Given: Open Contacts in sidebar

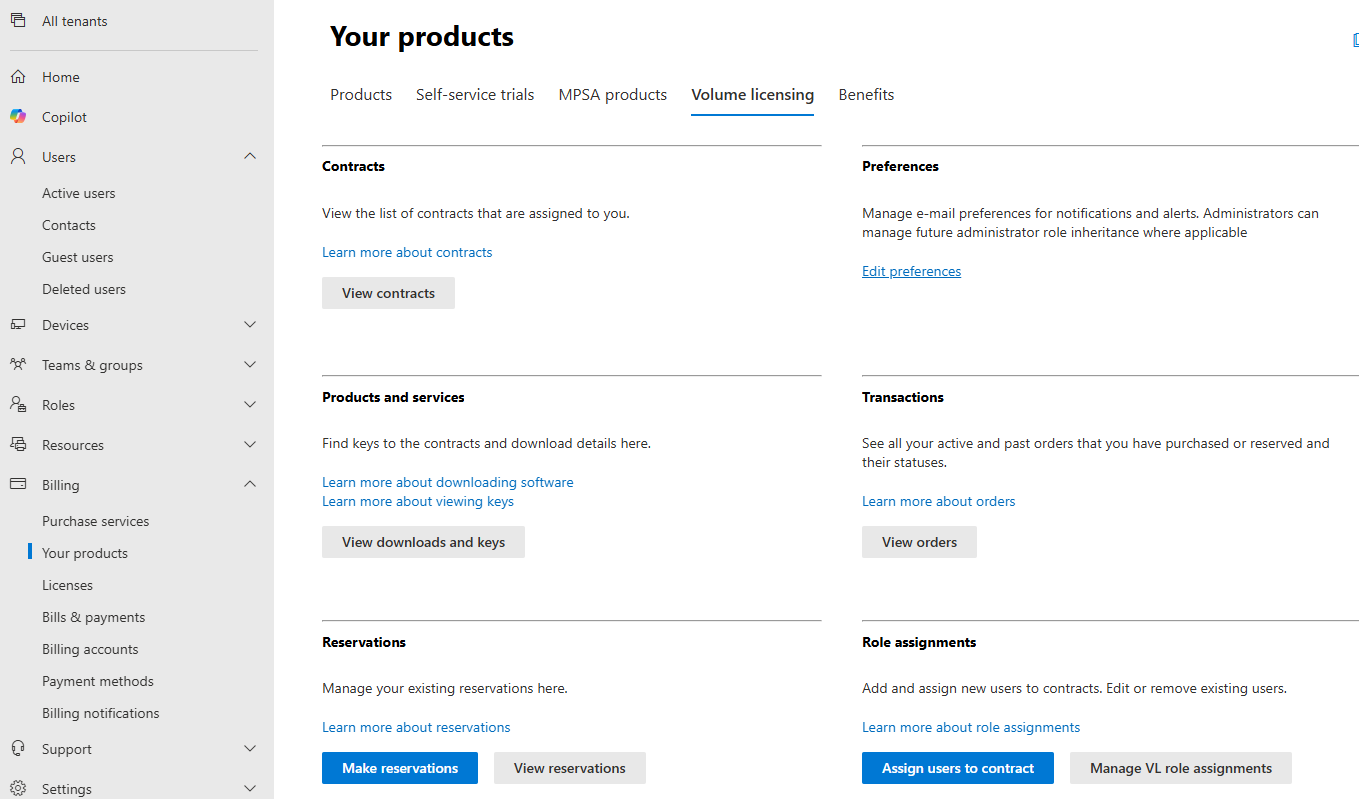Looking at the screenshot, I should pyautogui.click(x=69, y=225).
